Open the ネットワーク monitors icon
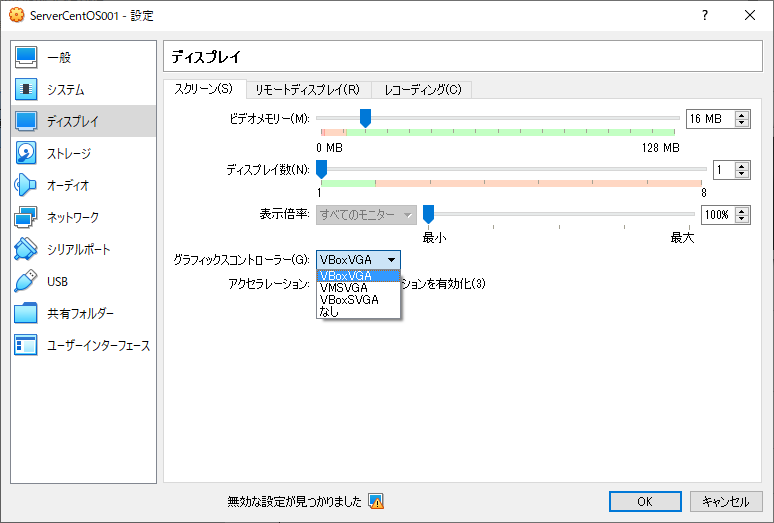This screenshot has height=523, width=774. [x=26, y=217]
